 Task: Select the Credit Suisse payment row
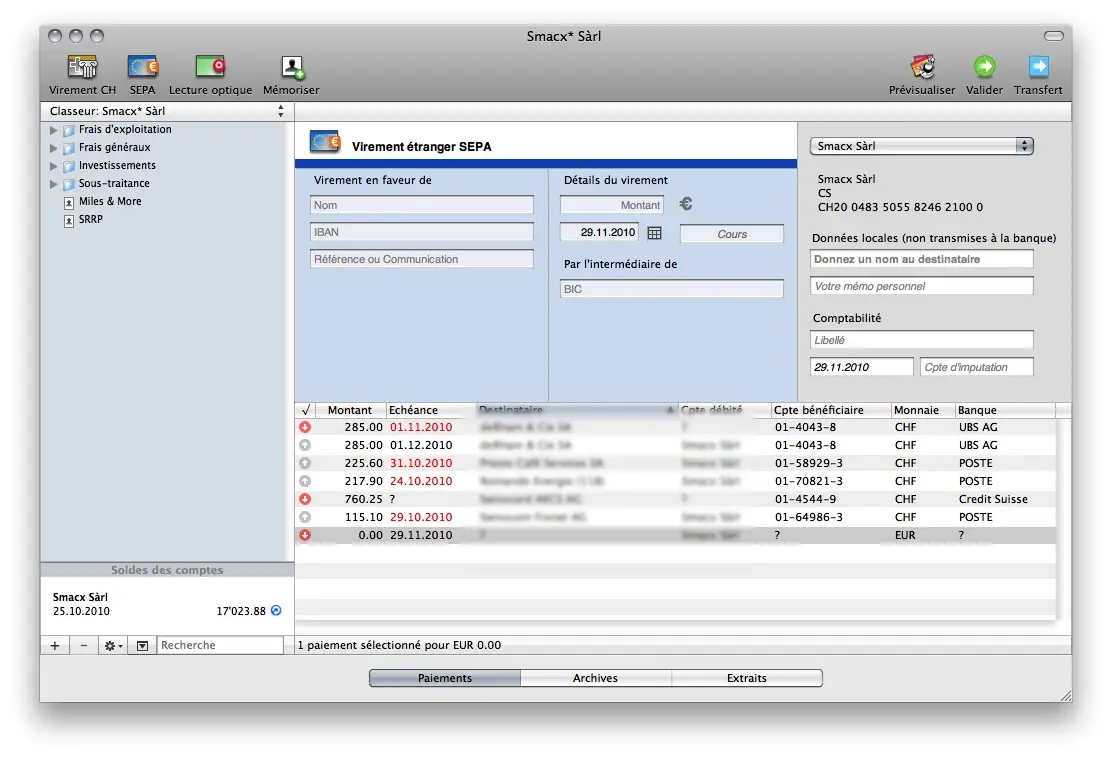coord(676,499)
